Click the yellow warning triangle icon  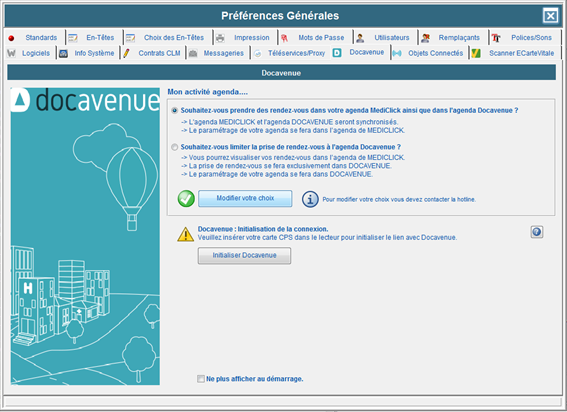[186, 234]
